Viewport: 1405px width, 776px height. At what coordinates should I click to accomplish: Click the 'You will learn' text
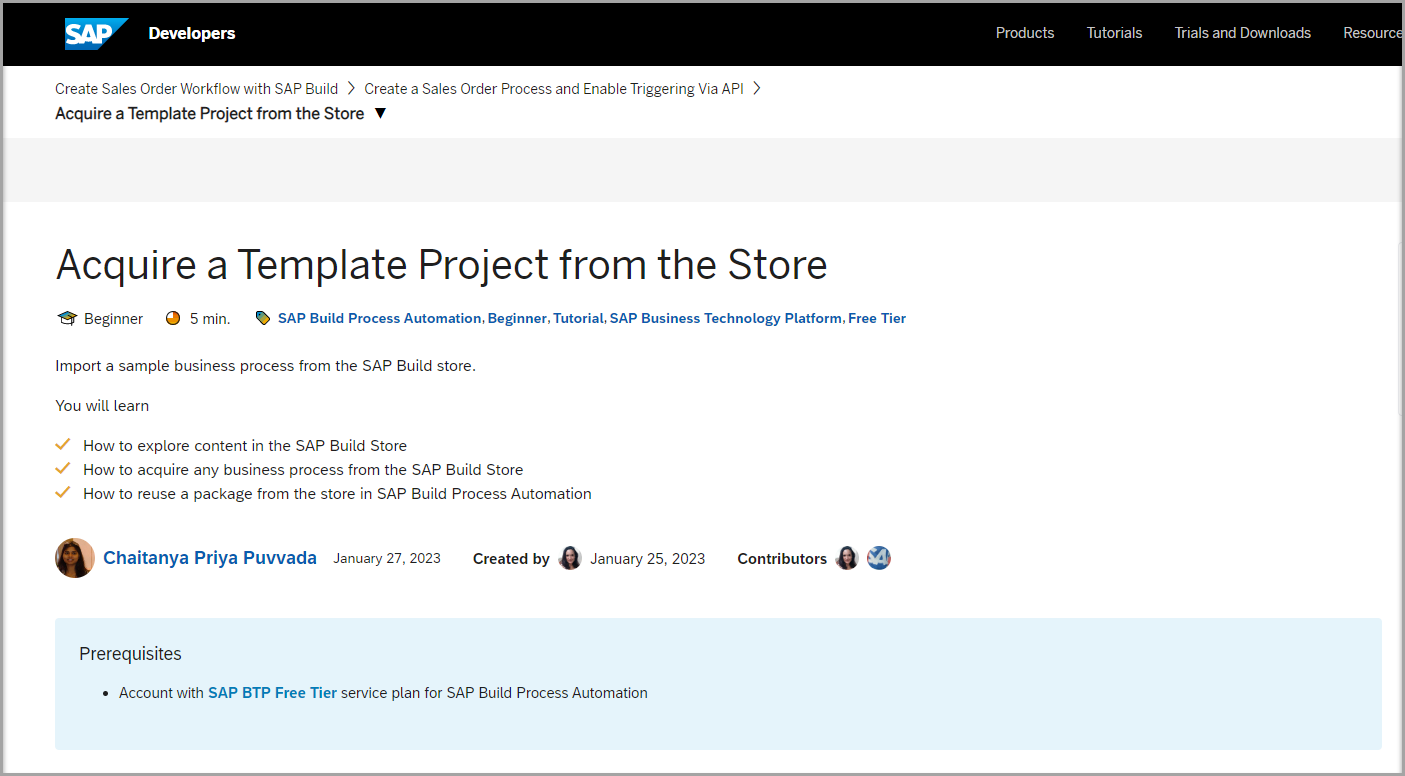pos(102,405)
